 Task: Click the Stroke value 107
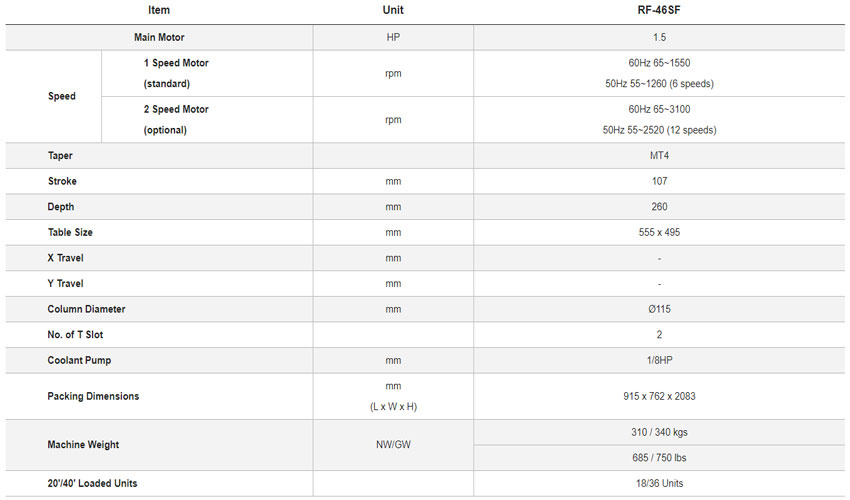point(659,182)
